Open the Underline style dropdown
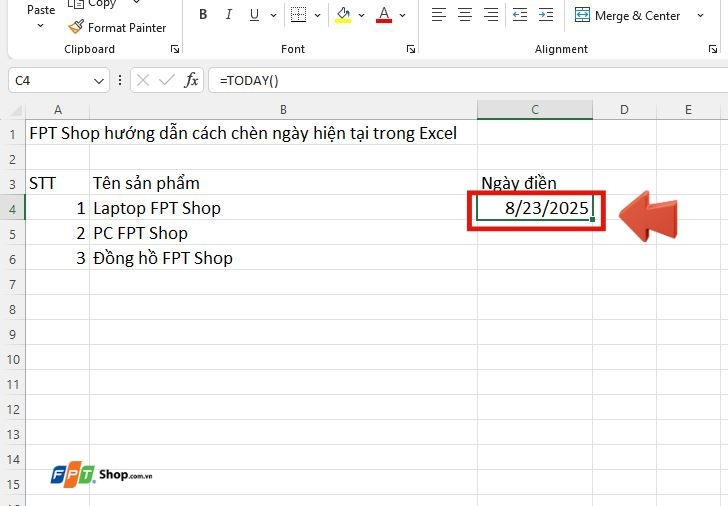Viewport: 728px width, 506px height. [x=273, y=15]
